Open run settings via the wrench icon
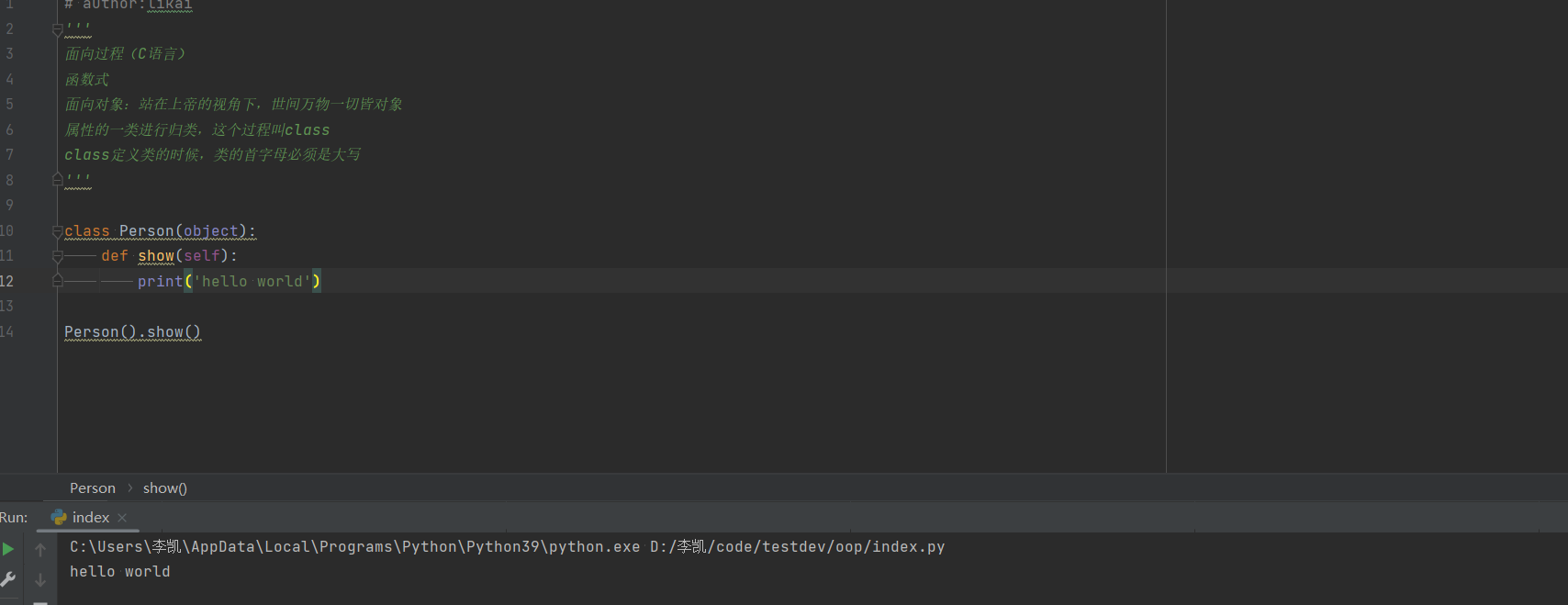Screen dimensions: 1568x605 click(8, 579)
